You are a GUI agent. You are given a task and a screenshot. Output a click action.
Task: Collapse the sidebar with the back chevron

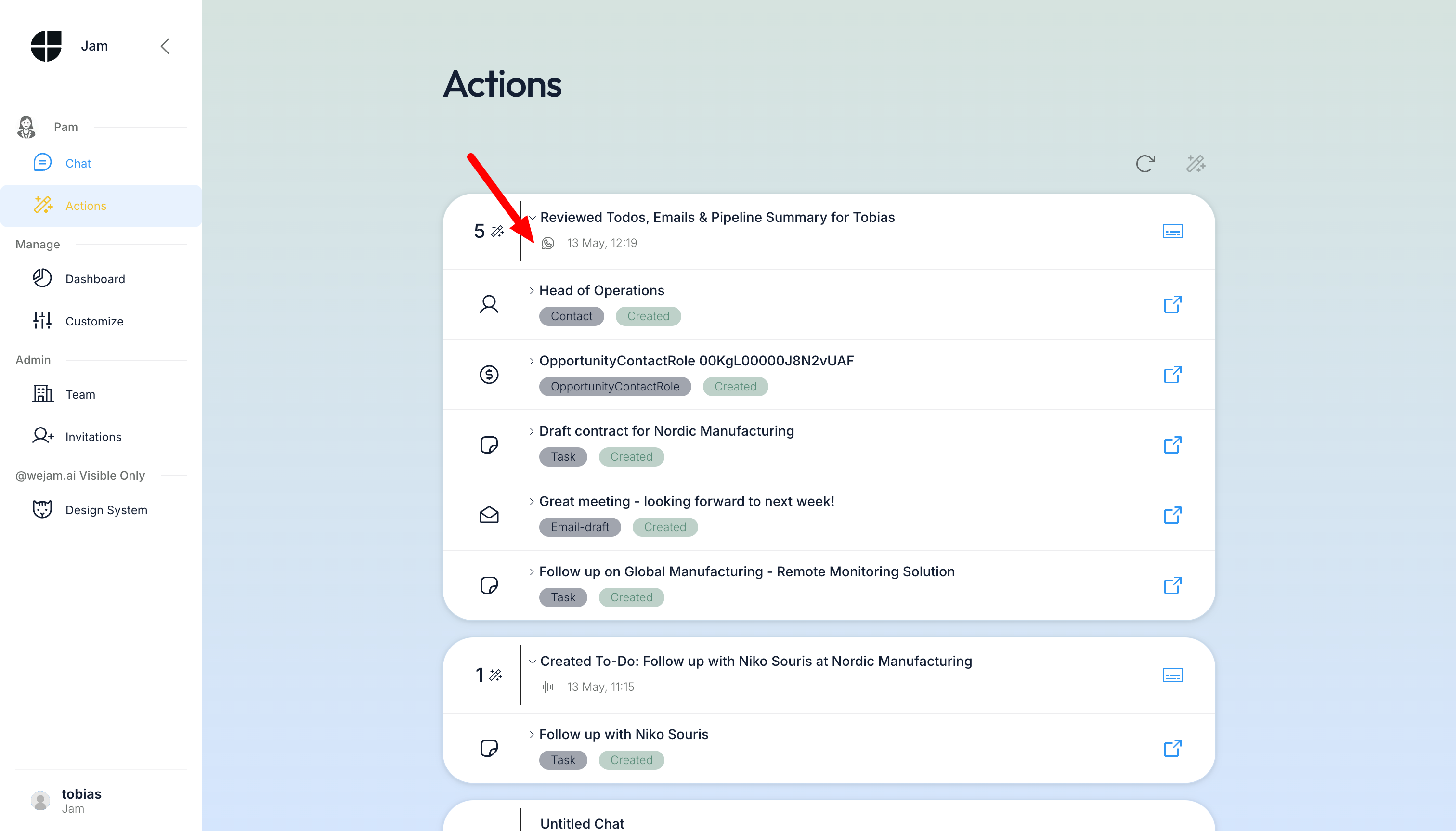165,46
